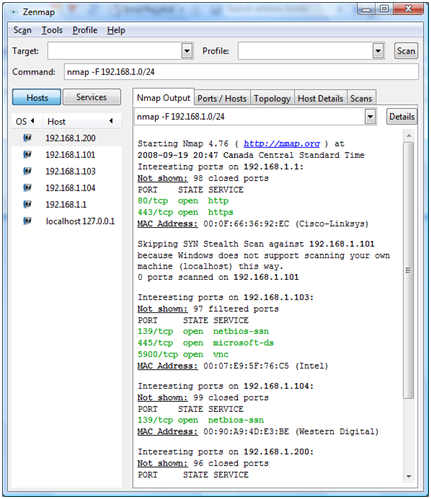
Task: Click the 5900/tcp open vnc line
Action: 183,354
